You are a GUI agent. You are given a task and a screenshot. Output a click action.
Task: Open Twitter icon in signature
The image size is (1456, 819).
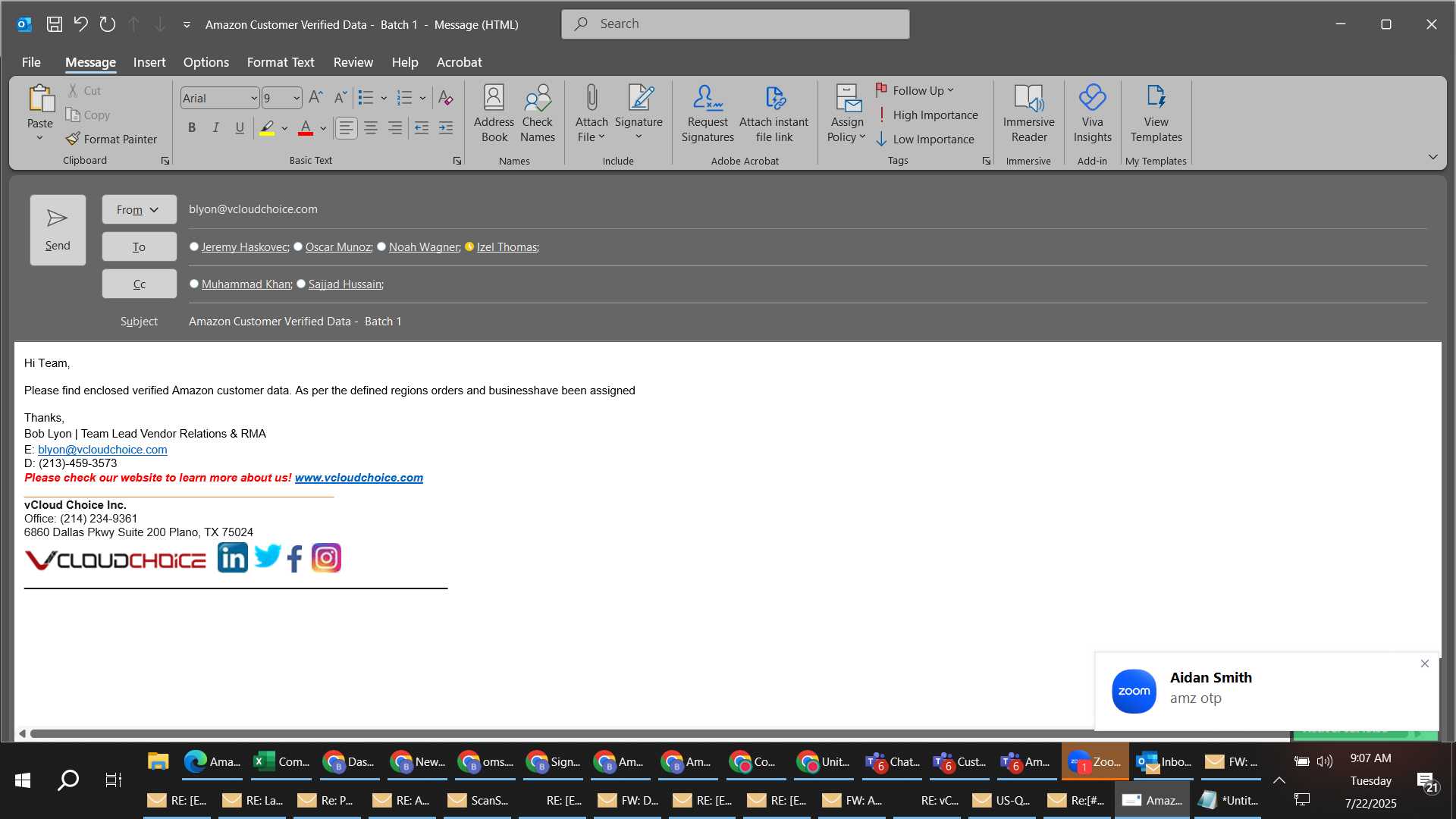click(267, 556)
